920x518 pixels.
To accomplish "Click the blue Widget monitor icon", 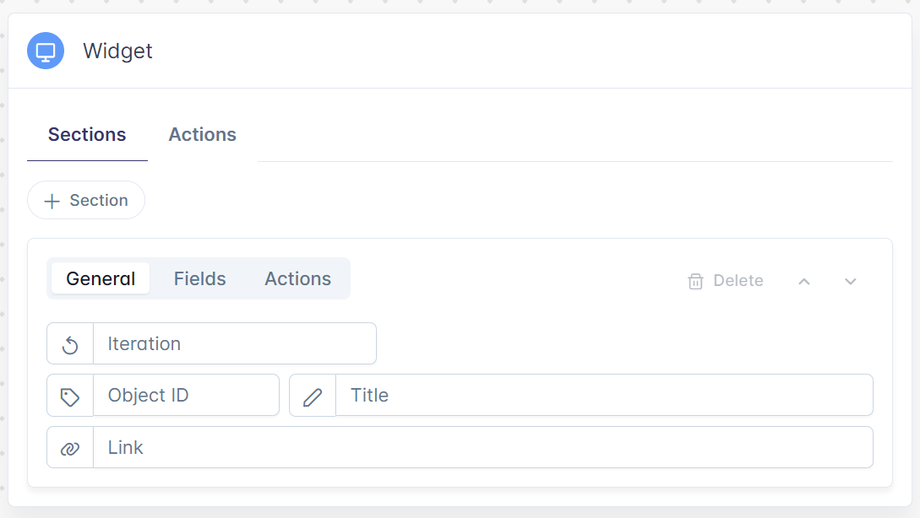I will (x=46, y=51).
